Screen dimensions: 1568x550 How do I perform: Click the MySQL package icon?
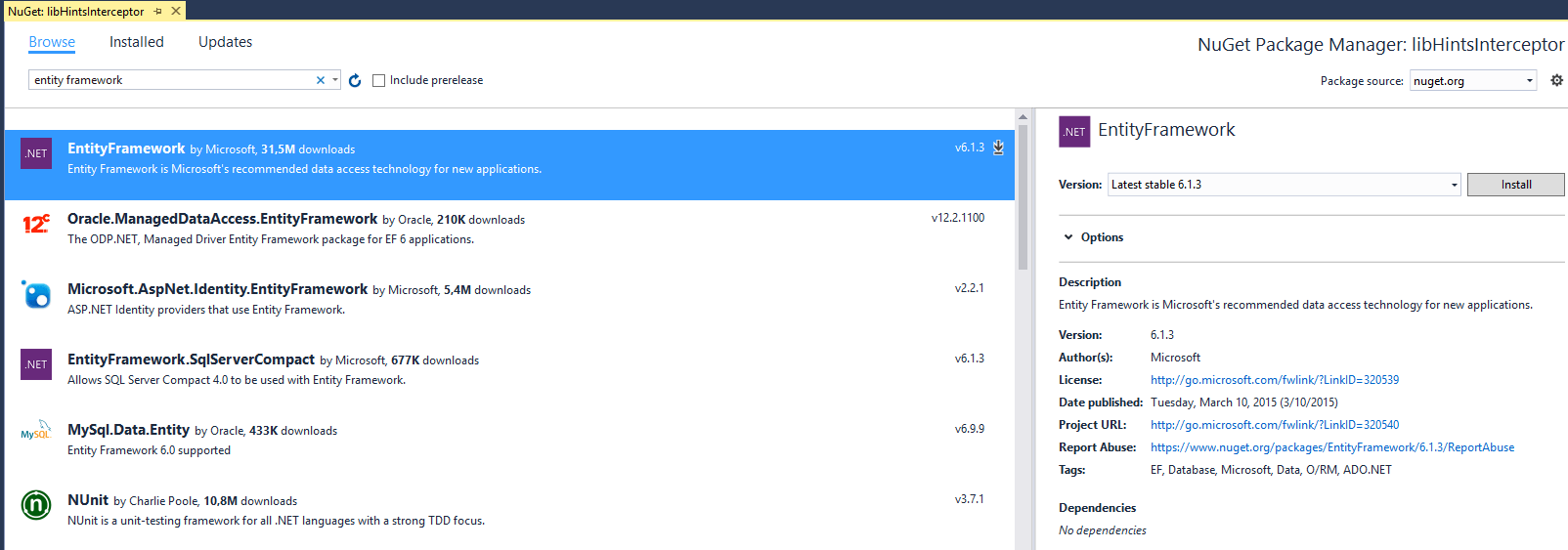(x=36, y=431)
